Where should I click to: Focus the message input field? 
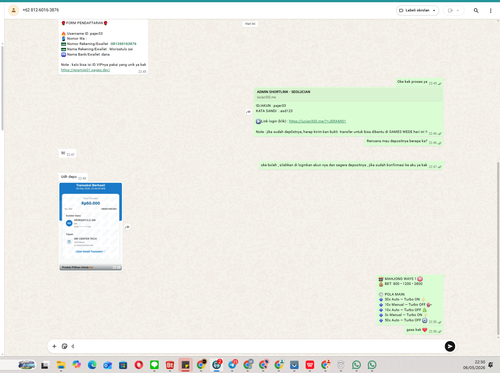click(257, 346)
